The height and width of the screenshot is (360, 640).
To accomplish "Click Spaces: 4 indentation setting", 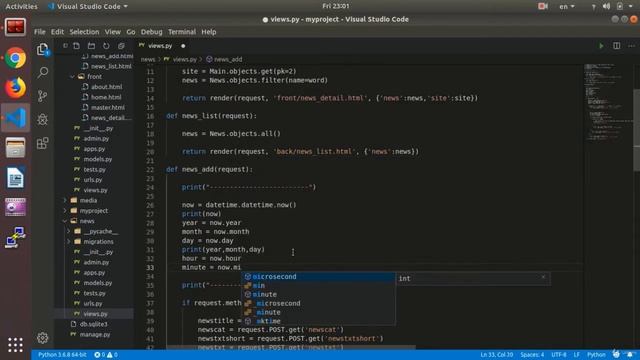I will (x=532, y=355).
